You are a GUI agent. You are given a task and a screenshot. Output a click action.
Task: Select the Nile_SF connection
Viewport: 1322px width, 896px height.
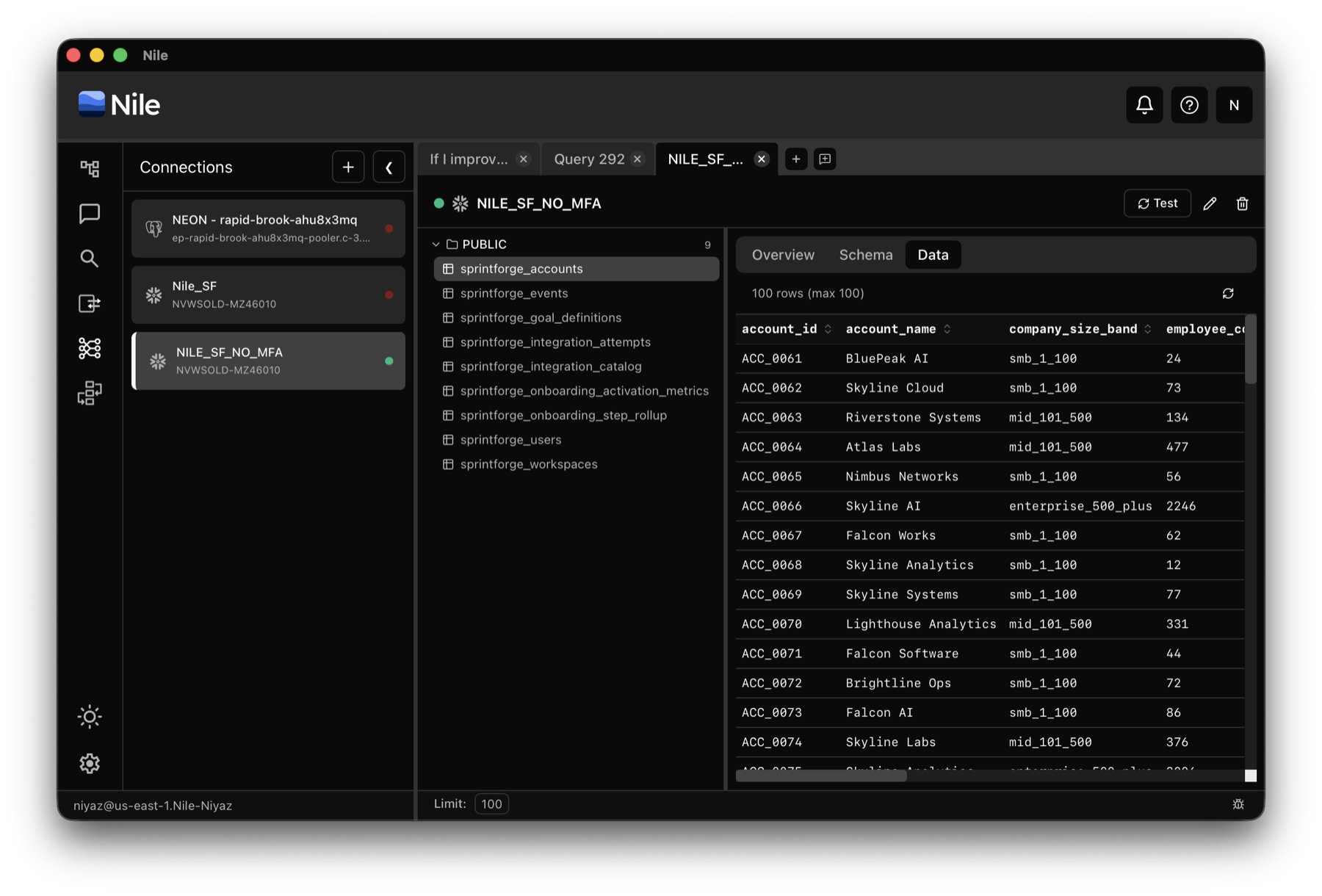point(268,295)
